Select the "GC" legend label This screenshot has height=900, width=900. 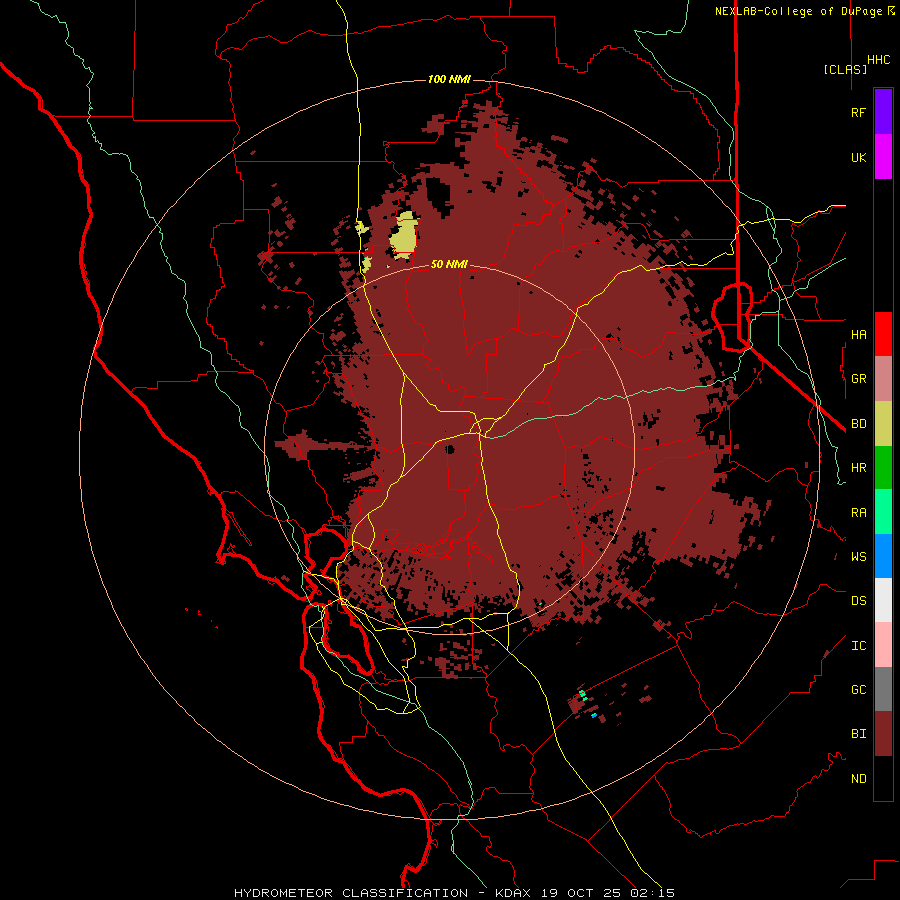[x=858, y=689]
